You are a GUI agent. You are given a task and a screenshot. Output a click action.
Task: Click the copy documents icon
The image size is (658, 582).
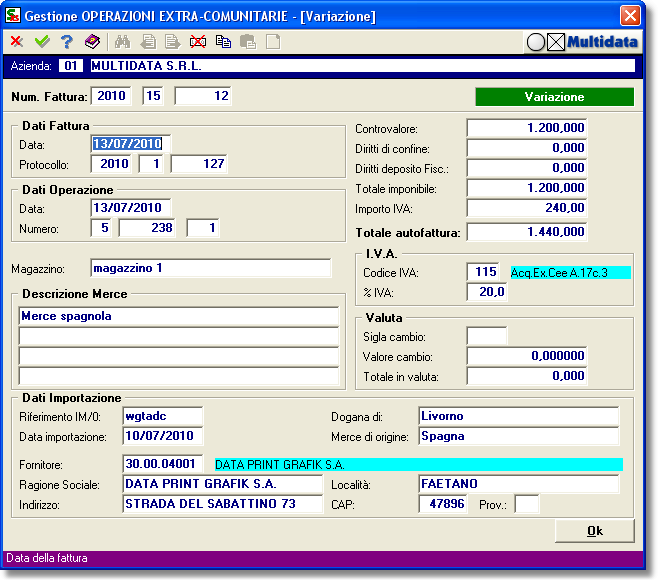coord(223,42)
